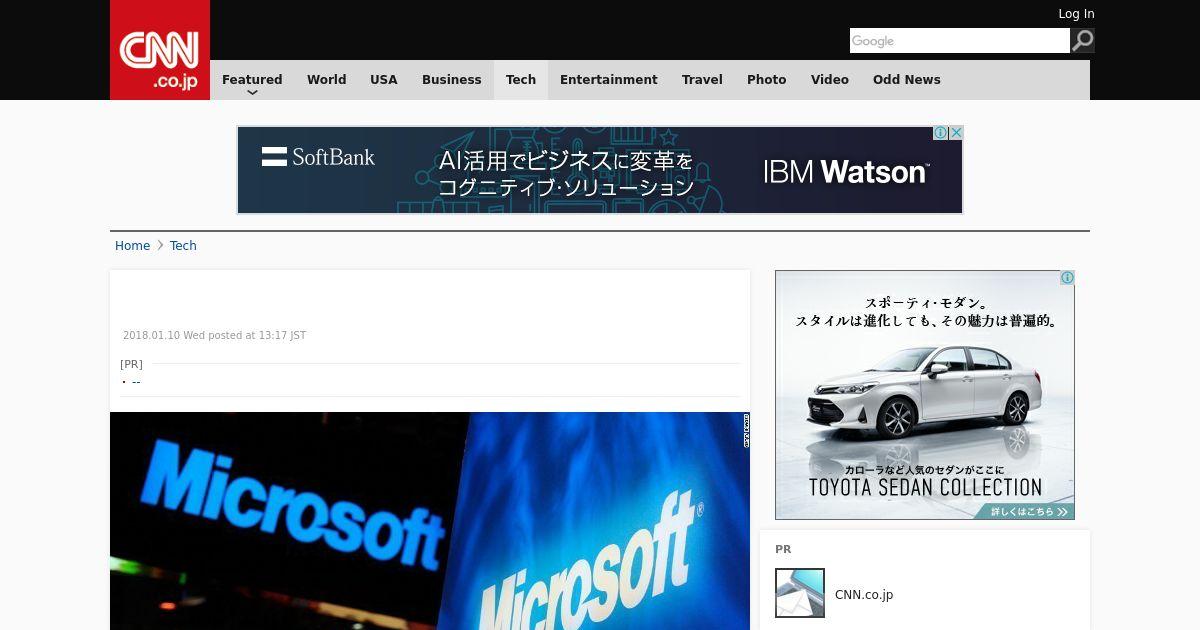Click the CNN.co.jp PR mail thumbnail

(800, 593)
